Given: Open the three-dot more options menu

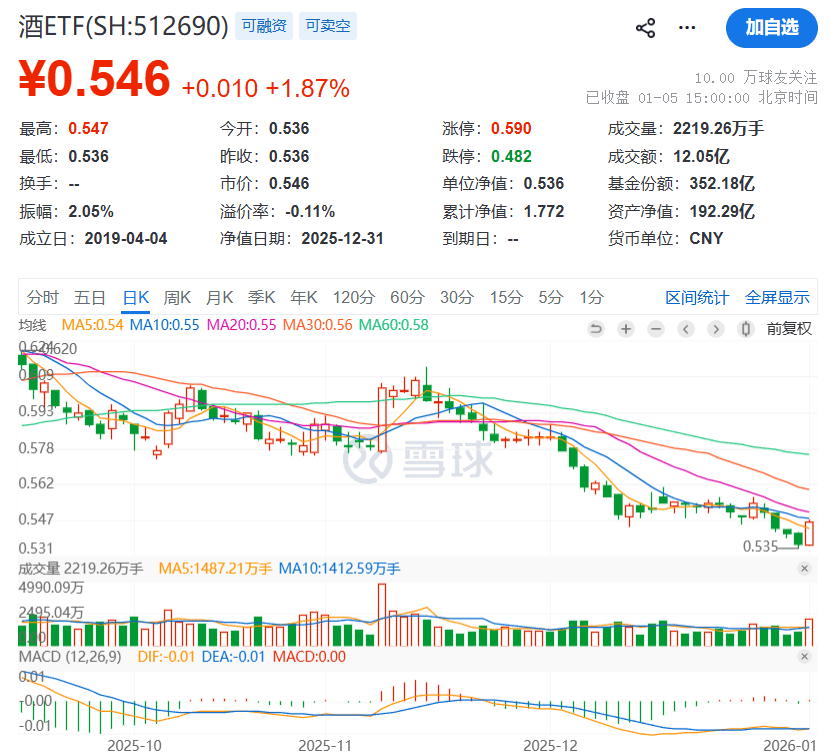Looking at the screenshot, I should pos(686,28).
